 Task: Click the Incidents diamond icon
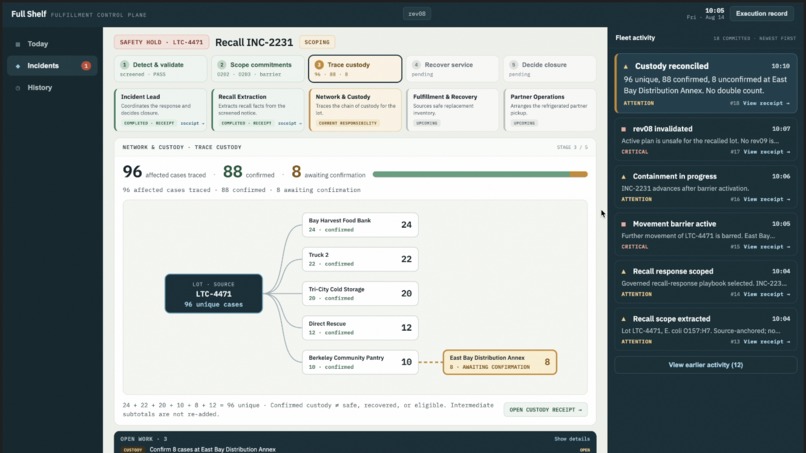point(18,66)
